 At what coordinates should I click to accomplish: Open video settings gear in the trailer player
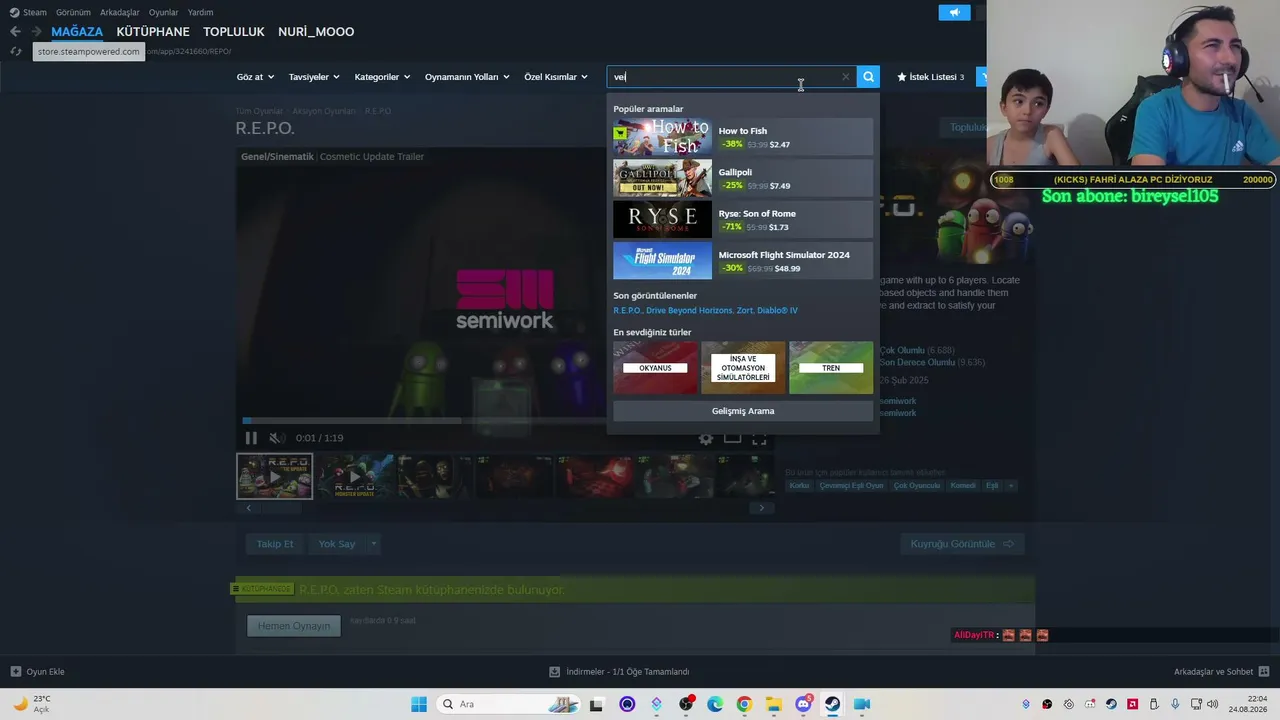pos(706,438)
